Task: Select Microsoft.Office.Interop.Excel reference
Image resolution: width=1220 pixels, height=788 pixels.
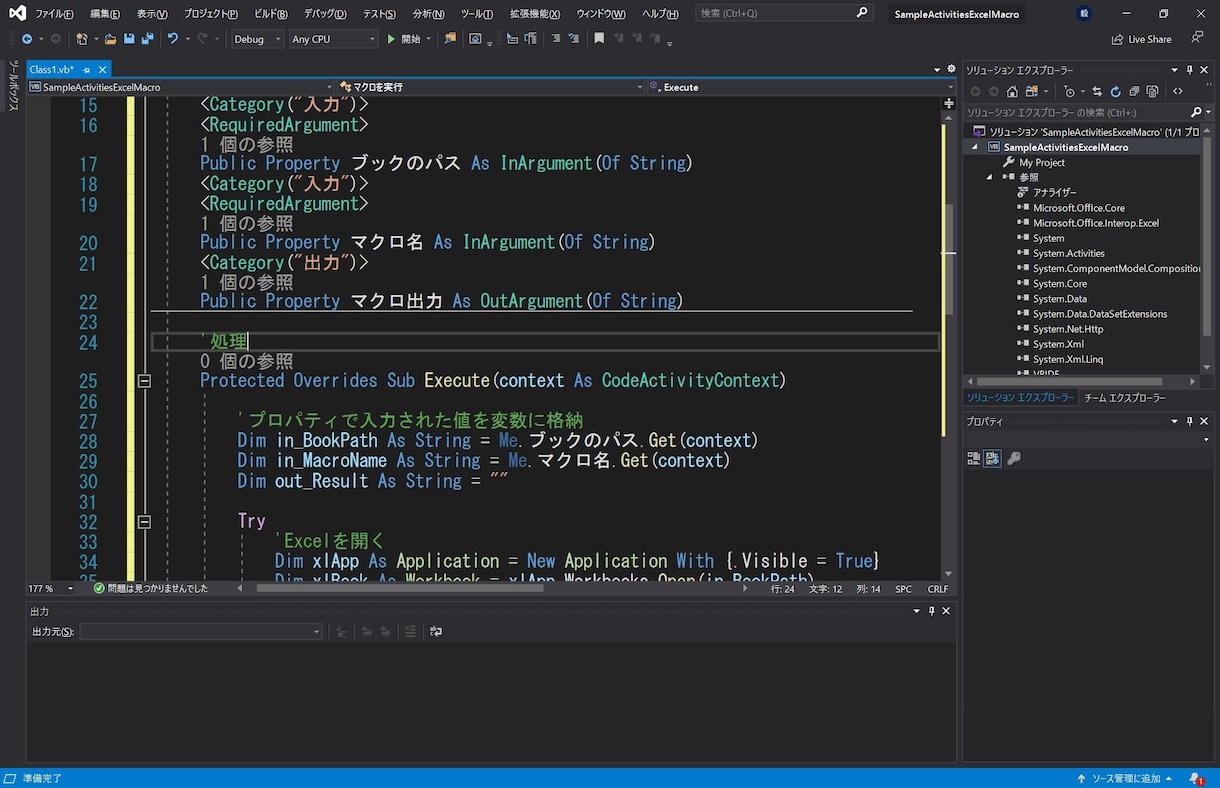Action: (1096, 223)
